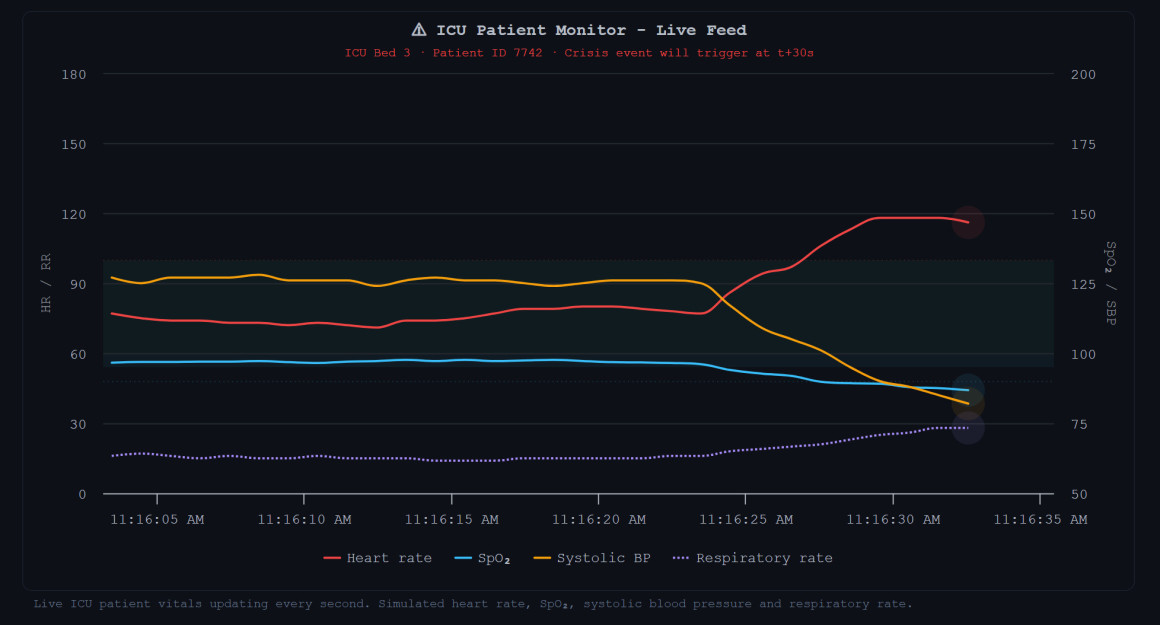Click the 11:16:10 AM axis label
This screenshot has height=625, width=1160.
click(x=304, y=519)
